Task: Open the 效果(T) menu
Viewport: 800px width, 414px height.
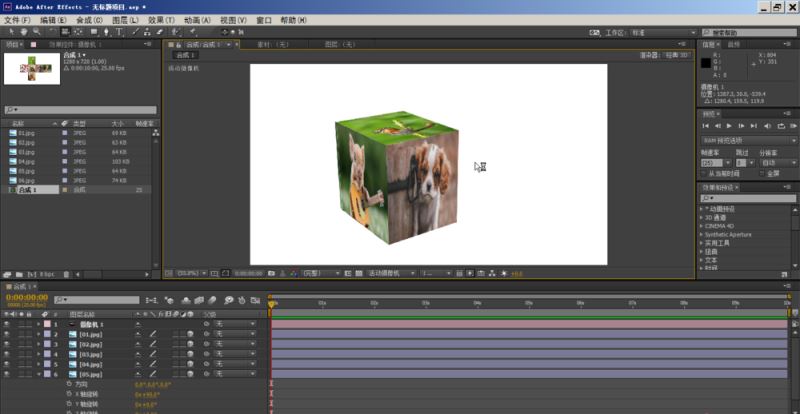Action: [161, 20]
